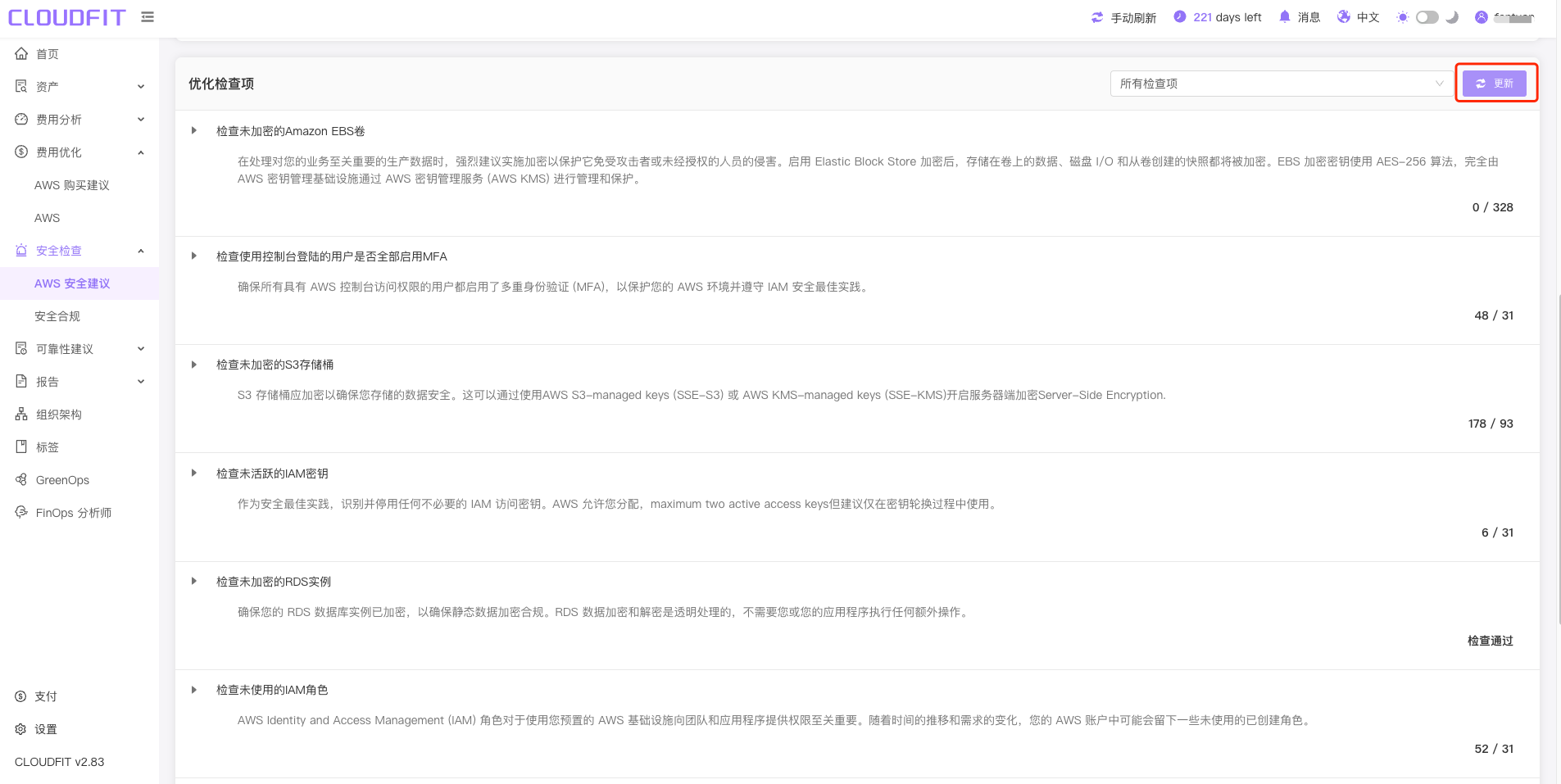Expand the 可靠性建议 menu chevron
The image size is (1561, 784).
[141, 348]
